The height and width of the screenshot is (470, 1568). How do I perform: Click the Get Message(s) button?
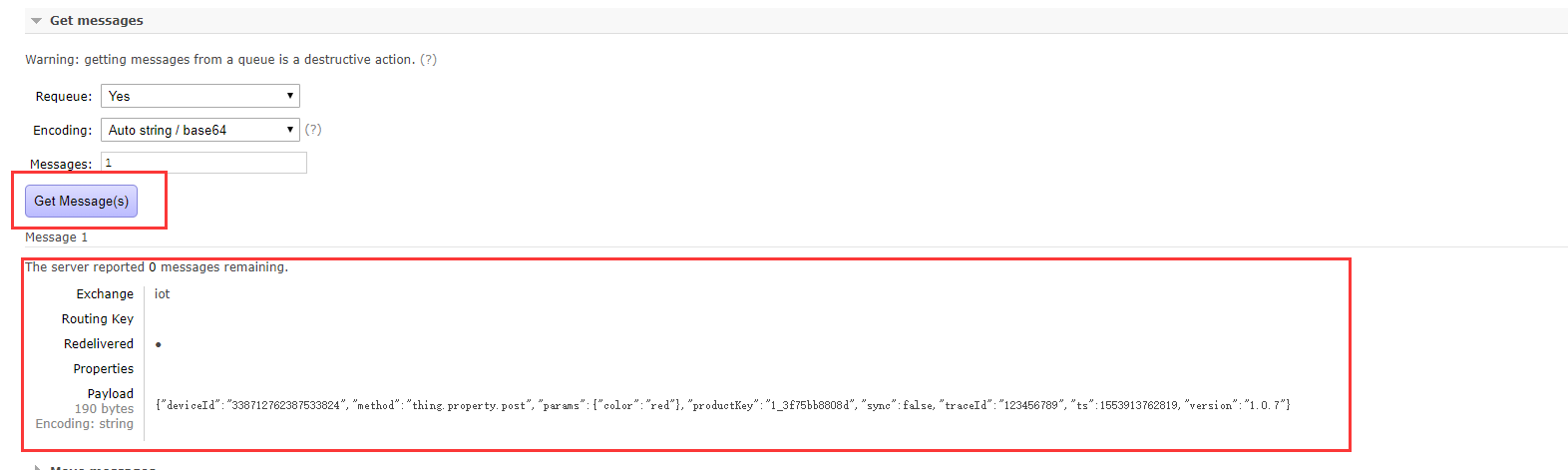point(81,201)
